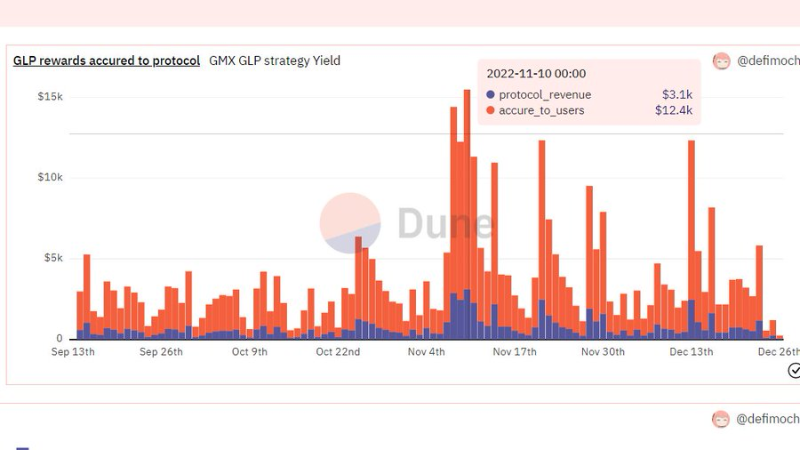The height and width of the screenshot is (450, 800).
Task: Click the GMX GLP strategy Yield subtitle
Action: pyautogui.click(x=274, y=61)
